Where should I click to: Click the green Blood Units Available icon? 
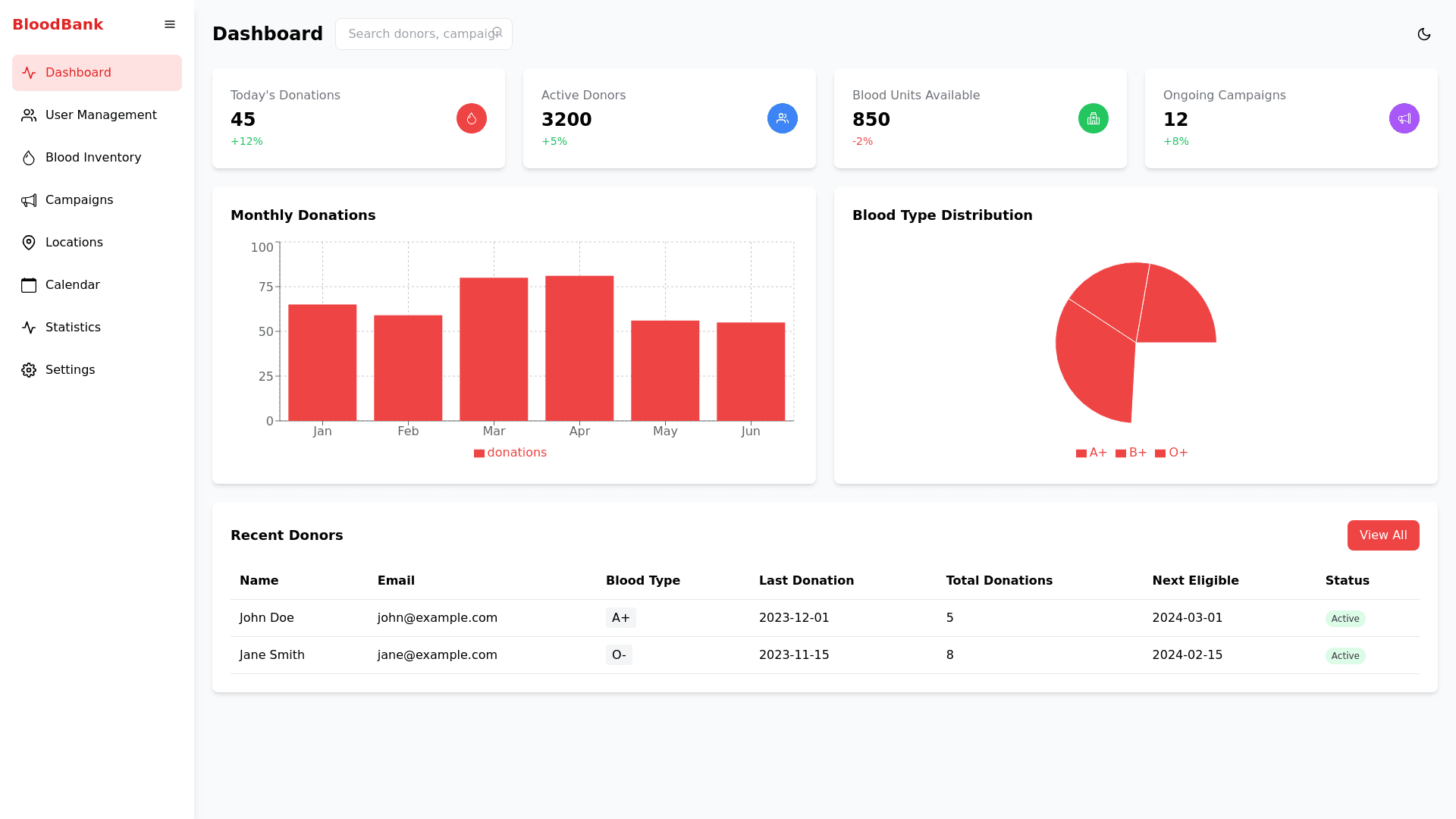click(1093, 118)
